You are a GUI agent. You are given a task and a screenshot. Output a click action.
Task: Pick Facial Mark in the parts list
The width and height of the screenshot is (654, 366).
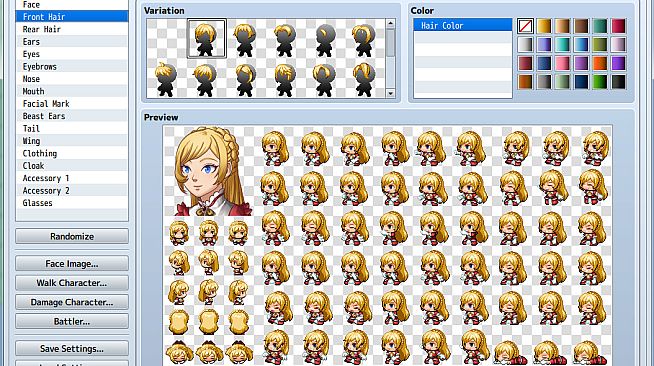coord(72,104)
